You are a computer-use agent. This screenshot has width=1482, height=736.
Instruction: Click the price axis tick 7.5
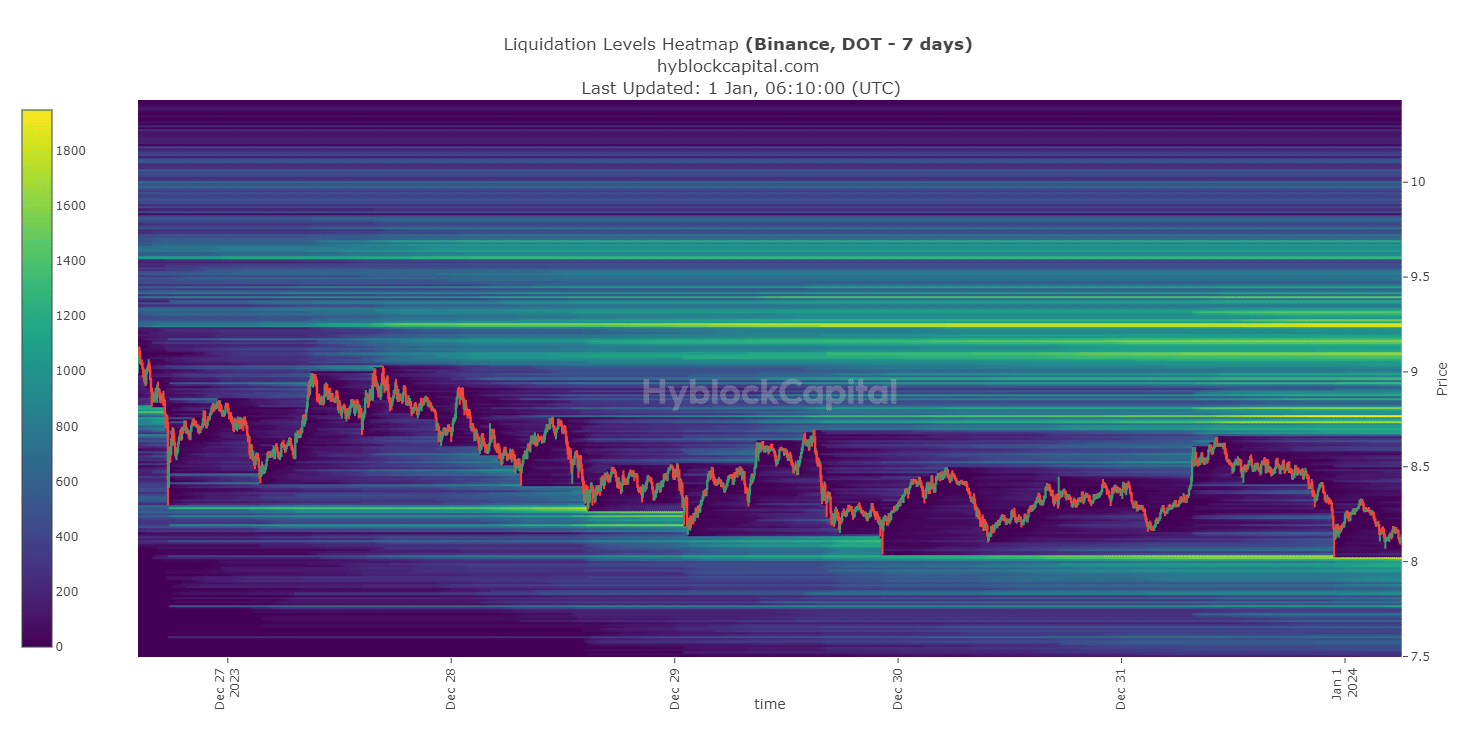[x=1418, y=657]
